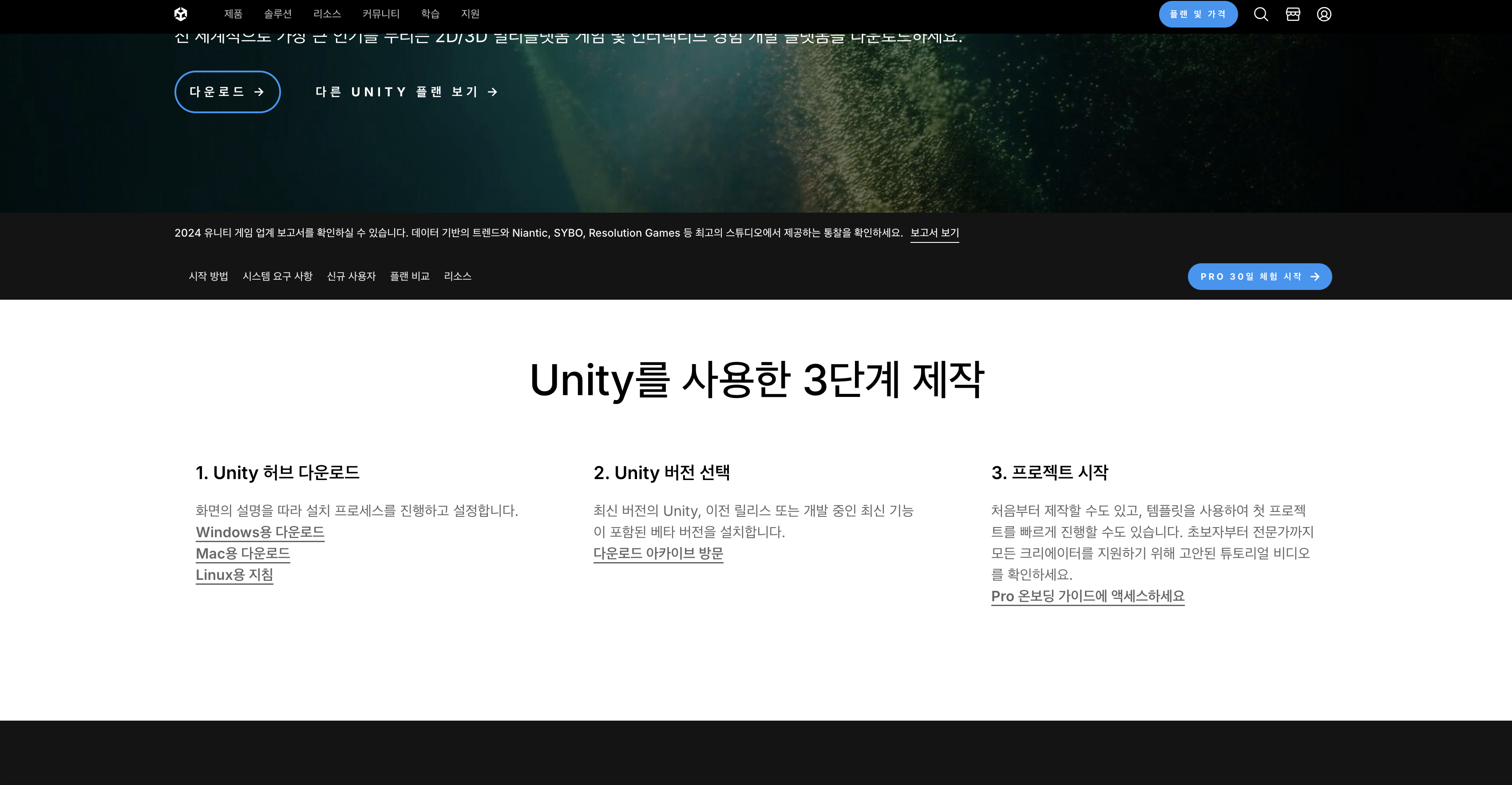Open the 제품 navigation menu

tap(234, 13)
